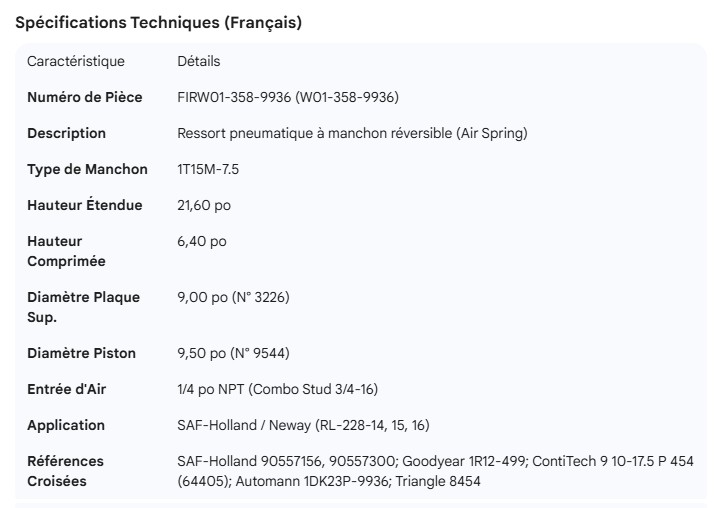
Task: Select the 'Caractéristique' column header
Action: [76, 61]
